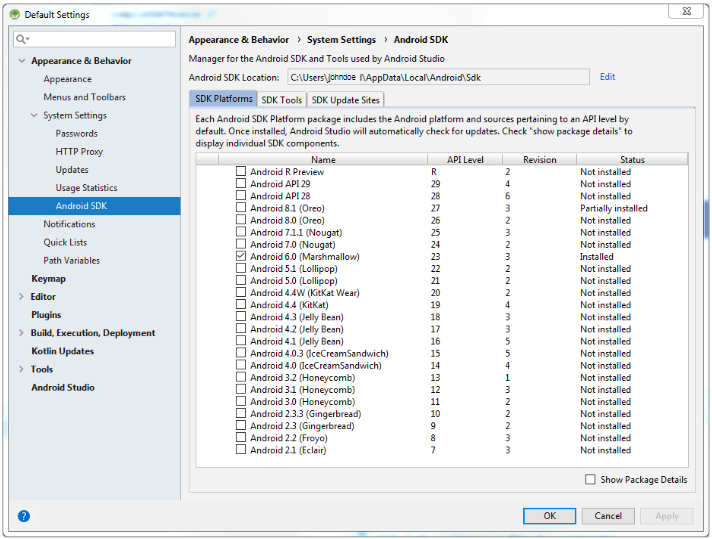This screenshot has width=712, height=539.
Task: Check the Android API 28 checkbox
Action: (241, 196)
